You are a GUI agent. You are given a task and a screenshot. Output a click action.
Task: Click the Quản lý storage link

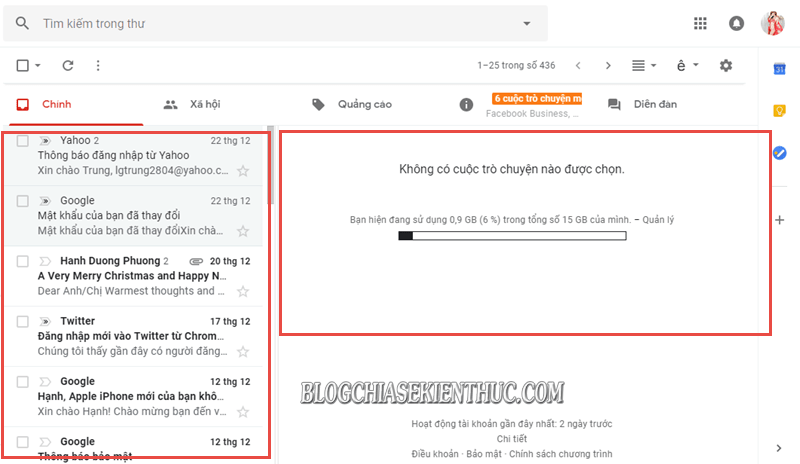[x=658, y=220]
